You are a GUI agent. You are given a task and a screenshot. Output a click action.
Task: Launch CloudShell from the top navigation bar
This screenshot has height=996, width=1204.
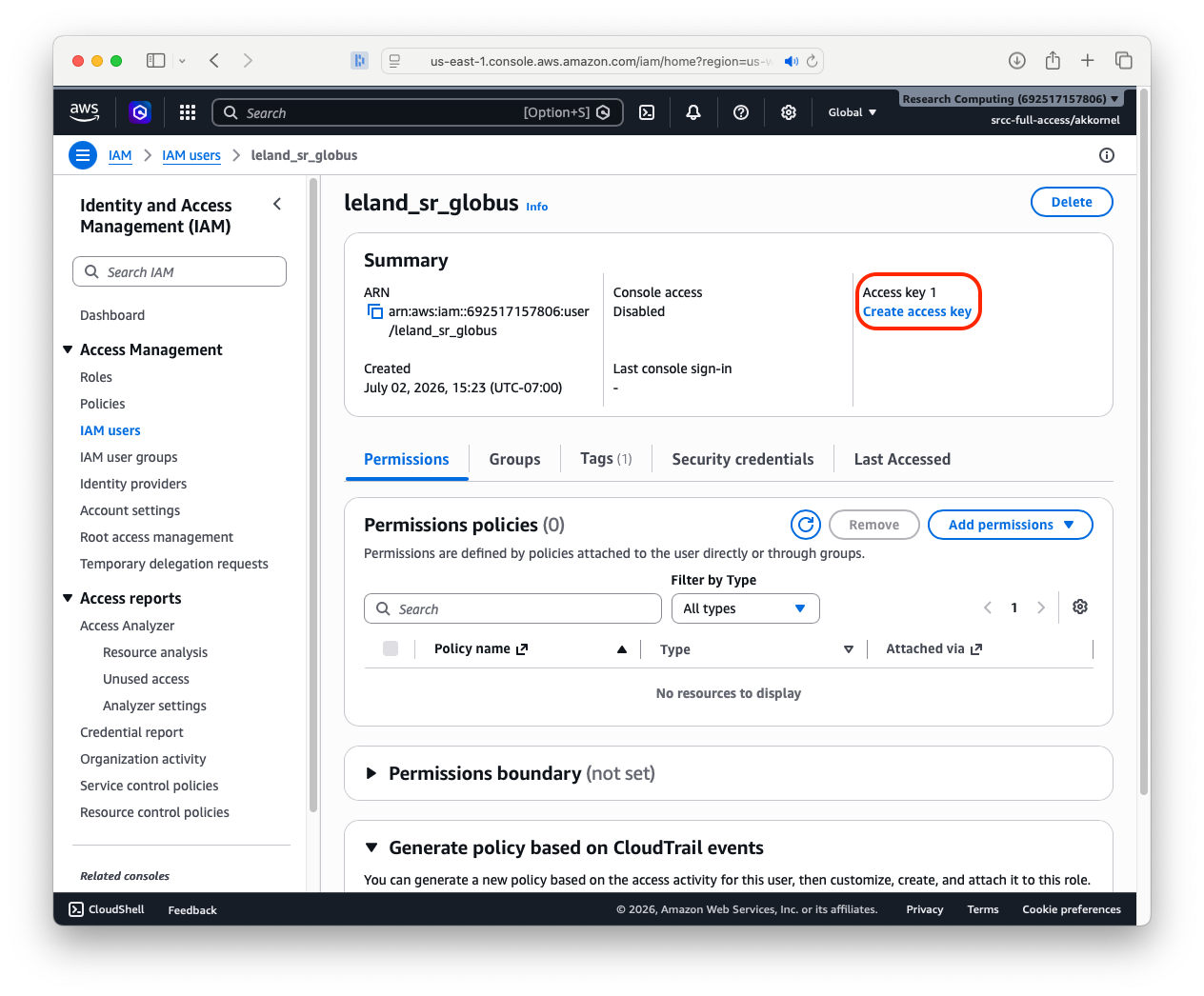coord(647,112)
